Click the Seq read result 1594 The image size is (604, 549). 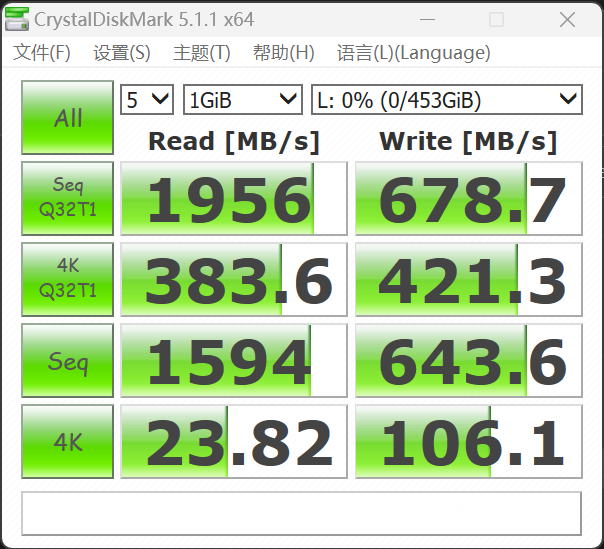[234, 360]
